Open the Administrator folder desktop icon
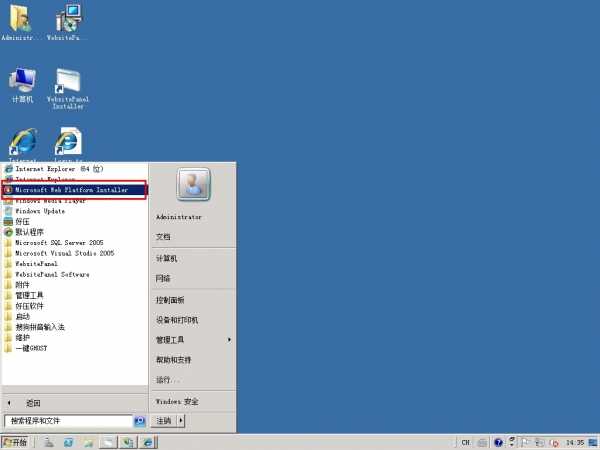The image size is (600, 450). coord(20,22)
